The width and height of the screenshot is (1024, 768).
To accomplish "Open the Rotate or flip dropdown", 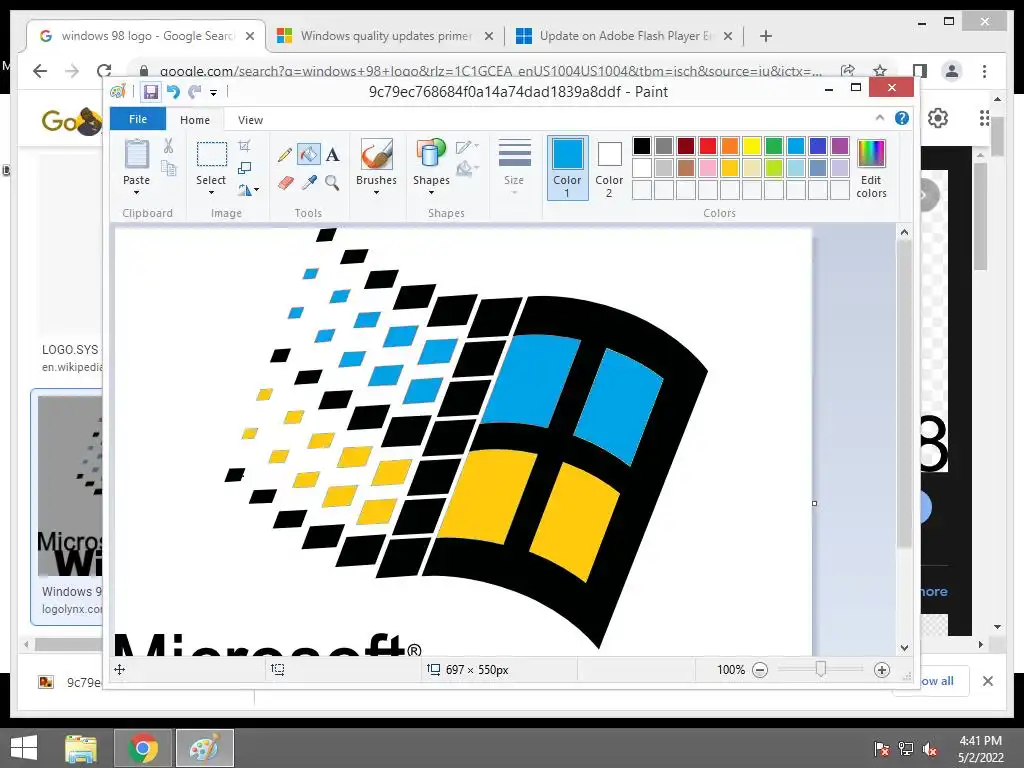I will [248, 190].
